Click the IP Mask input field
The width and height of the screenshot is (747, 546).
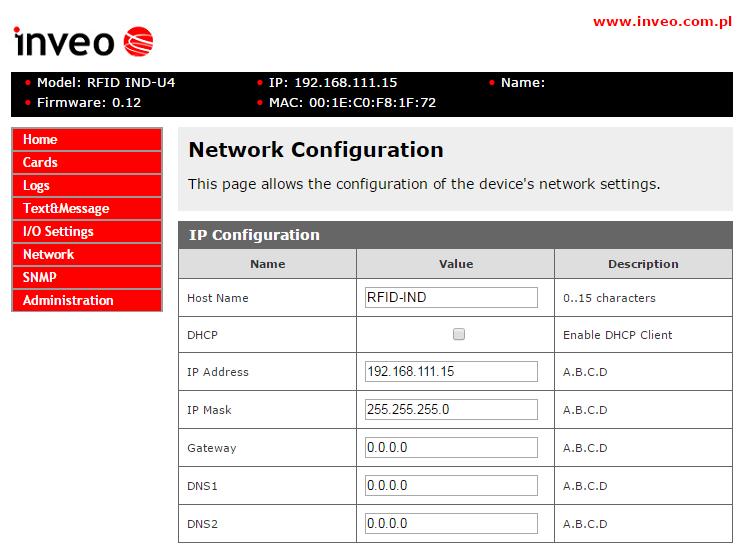tap(451, 409)
